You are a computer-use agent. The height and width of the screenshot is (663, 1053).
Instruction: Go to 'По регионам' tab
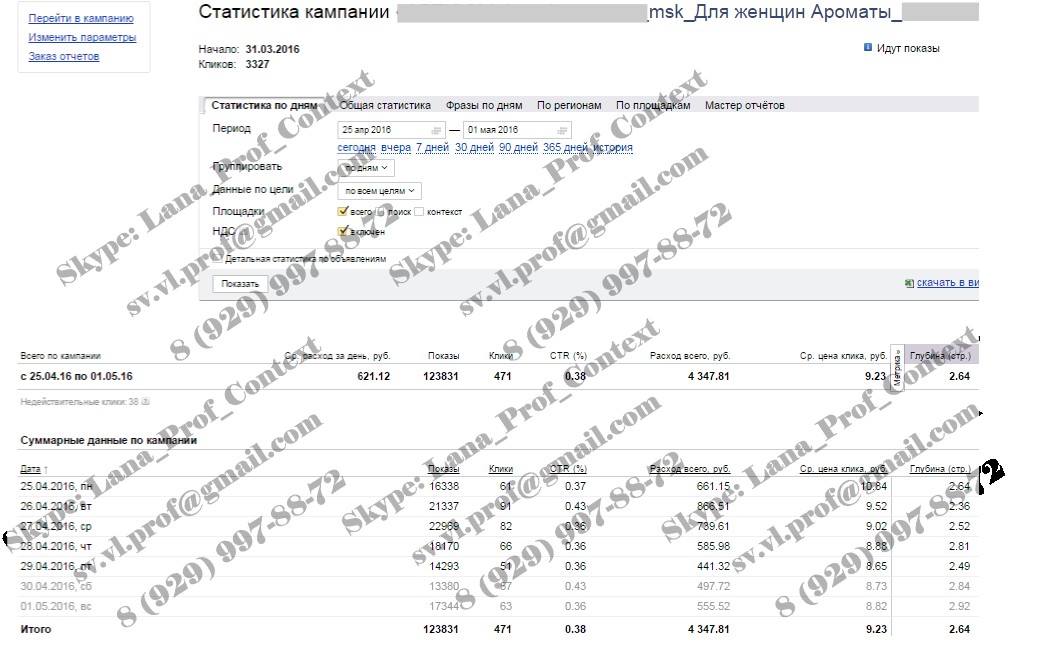(x=569, y=105)
